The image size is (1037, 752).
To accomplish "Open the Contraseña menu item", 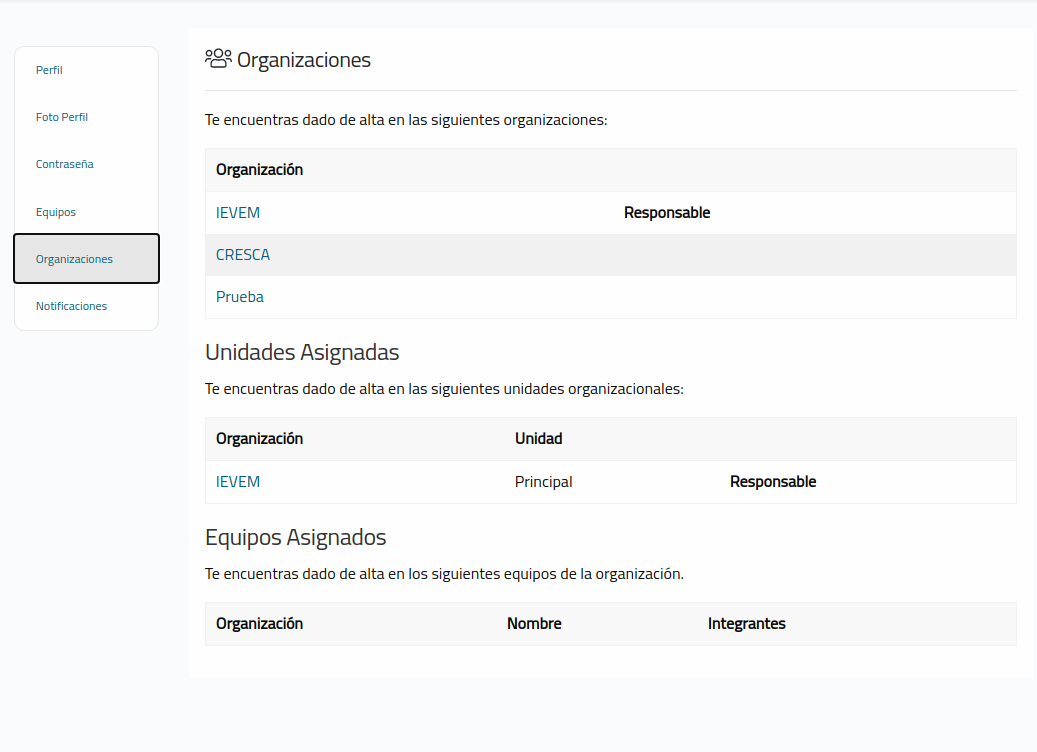I will (x=65, y=164).
